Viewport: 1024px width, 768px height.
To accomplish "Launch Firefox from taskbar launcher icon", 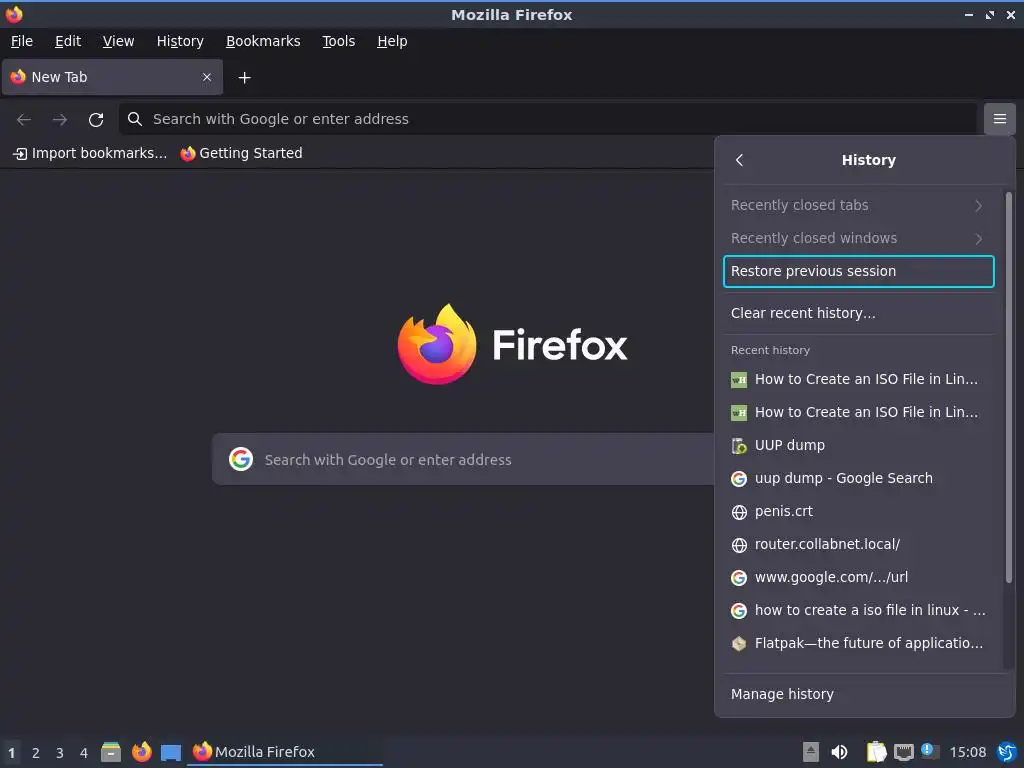I will point(141,752).
